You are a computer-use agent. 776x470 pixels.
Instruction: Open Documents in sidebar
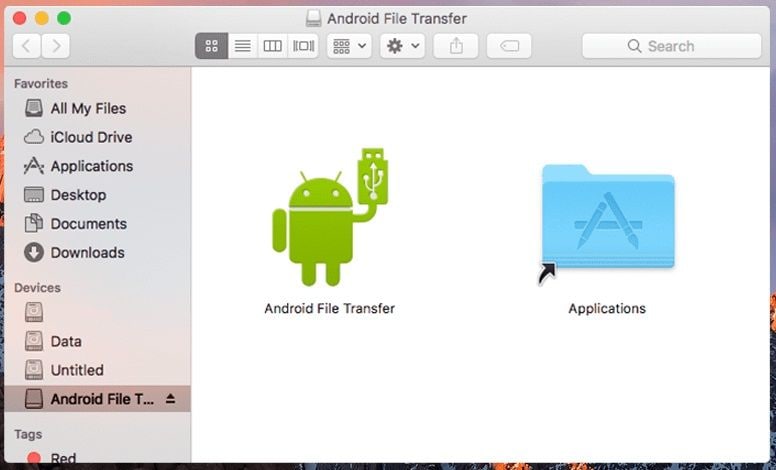click(x=97, y=224)
